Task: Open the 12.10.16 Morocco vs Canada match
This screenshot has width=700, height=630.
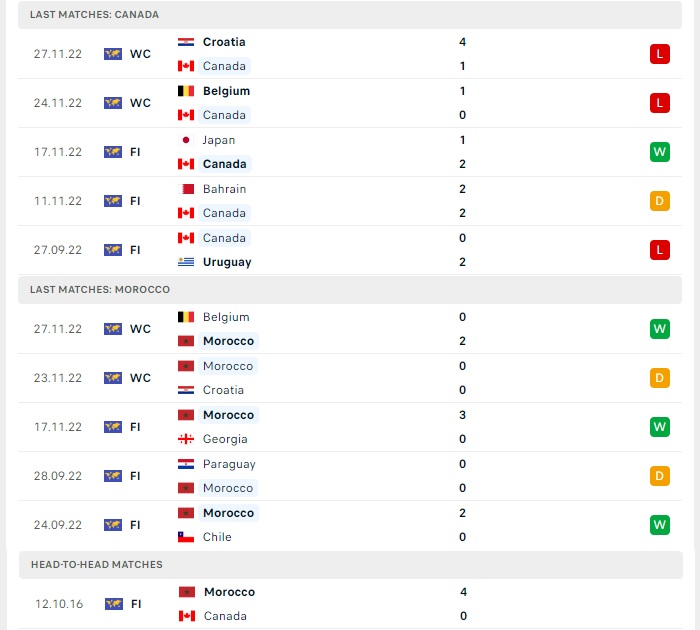Action: point(351,604)
